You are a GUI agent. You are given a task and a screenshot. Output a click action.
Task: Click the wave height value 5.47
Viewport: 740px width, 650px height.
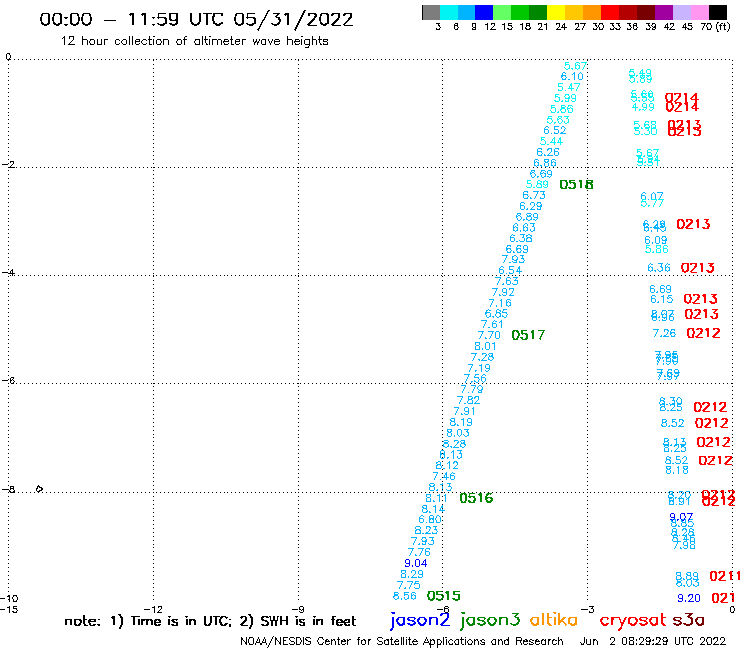pos(569,87)
